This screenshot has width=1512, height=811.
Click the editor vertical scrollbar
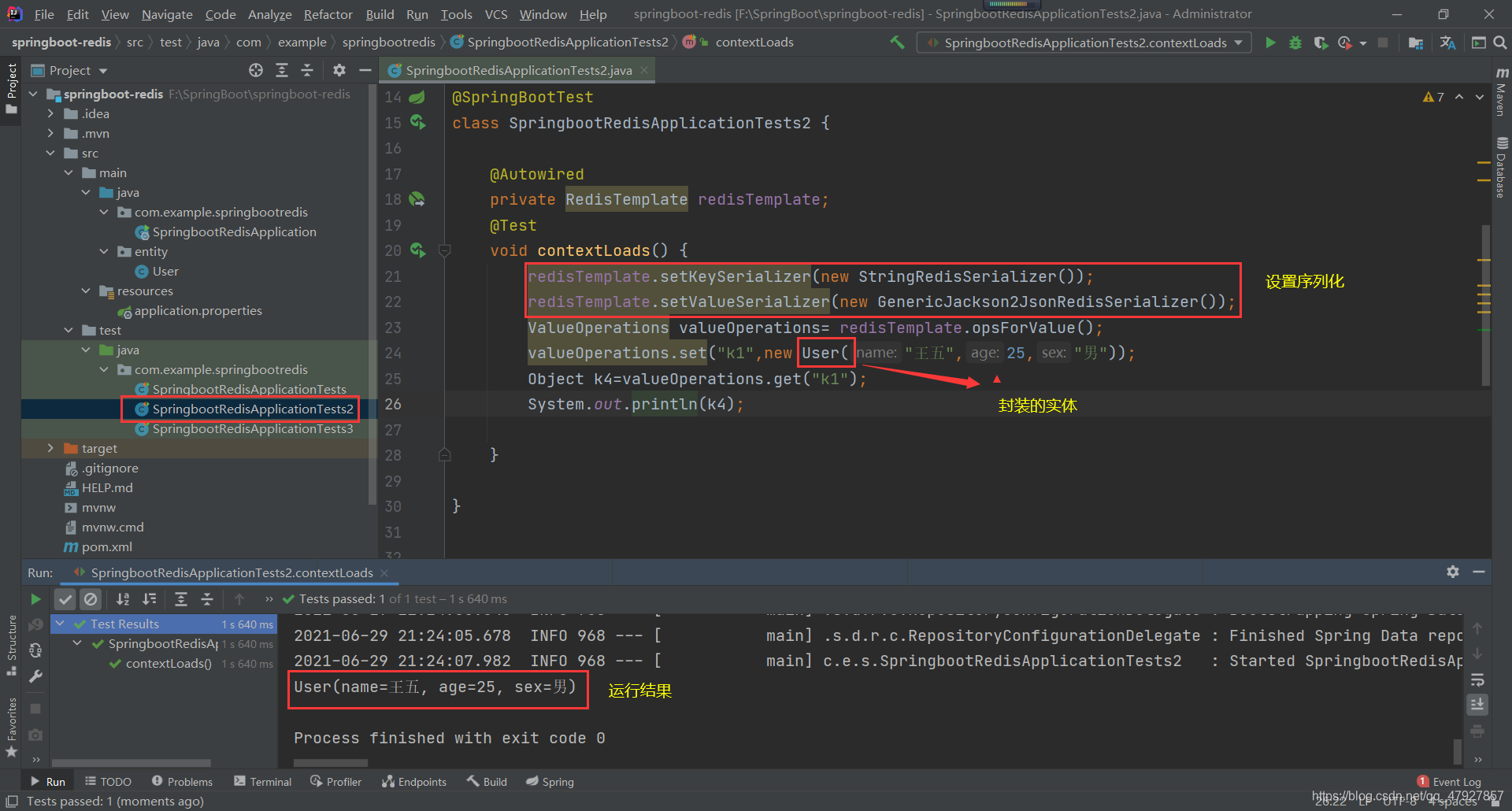click(x=1485, y=306)
